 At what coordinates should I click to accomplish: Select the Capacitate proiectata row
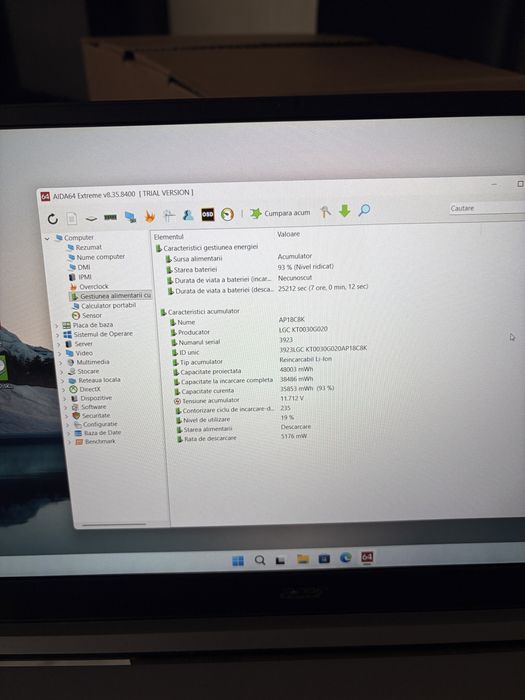[x=244, y=371]
